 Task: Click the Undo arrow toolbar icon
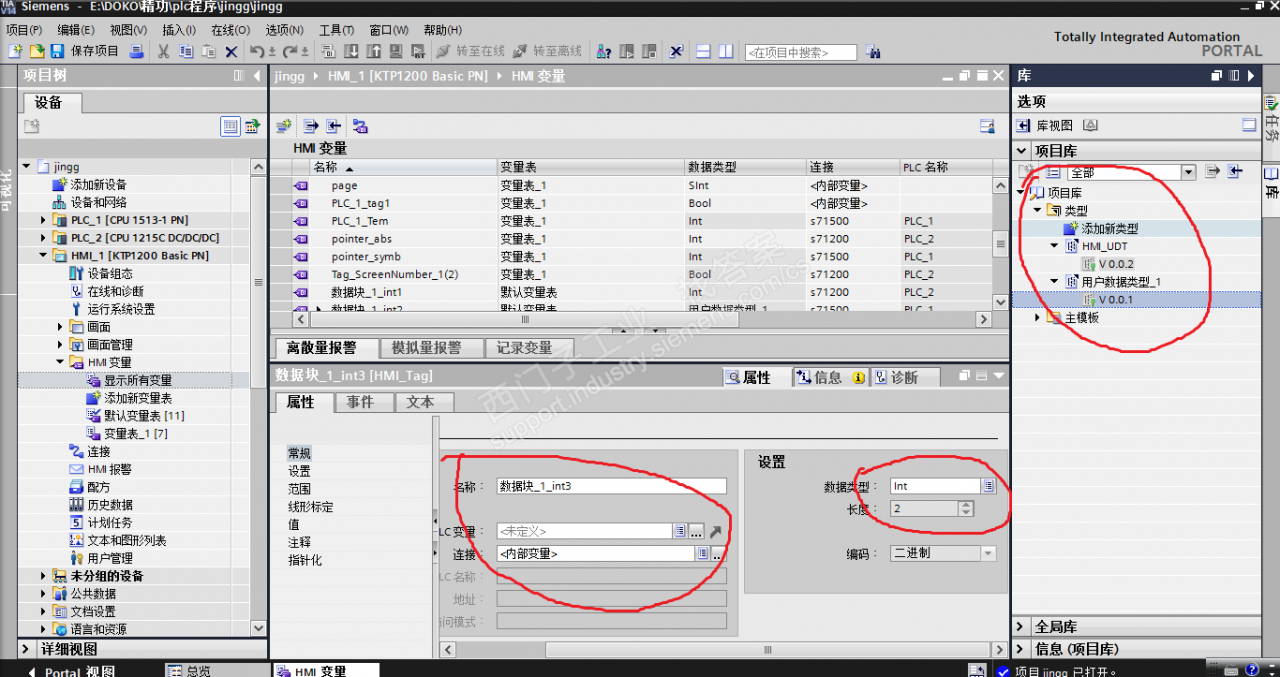[x=258, y=51]
